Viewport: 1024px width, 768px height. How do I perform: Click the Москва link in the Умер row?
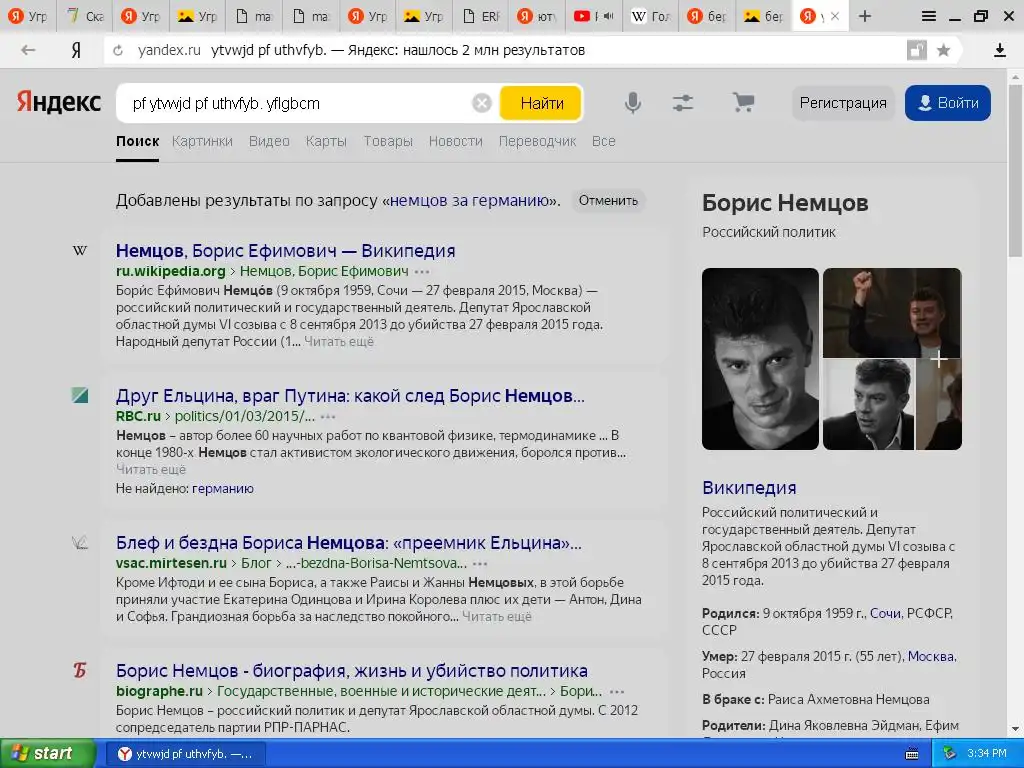point(931,656)
